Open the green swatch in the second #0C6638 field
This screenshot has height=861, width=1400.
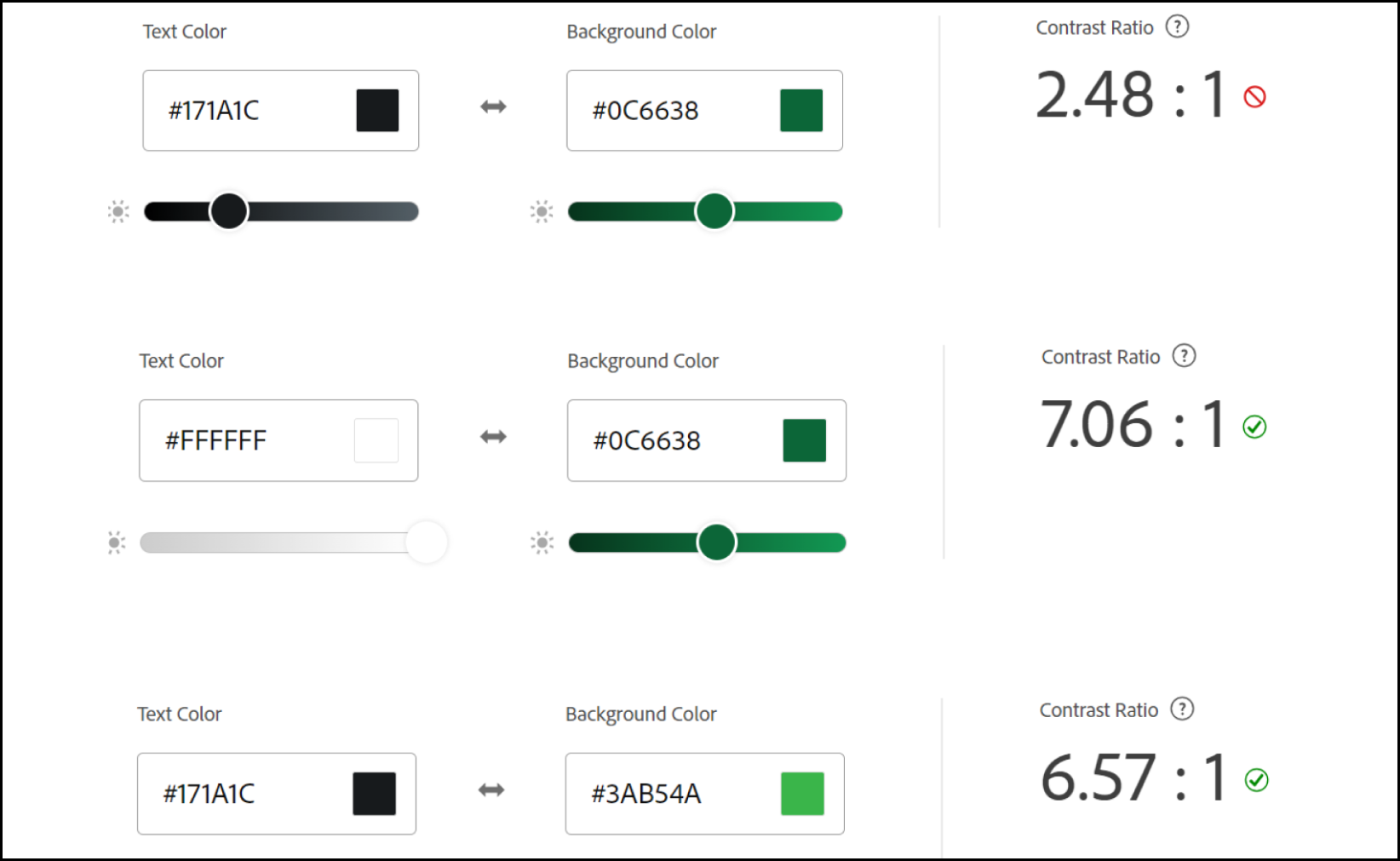click(x=805, y=440)
